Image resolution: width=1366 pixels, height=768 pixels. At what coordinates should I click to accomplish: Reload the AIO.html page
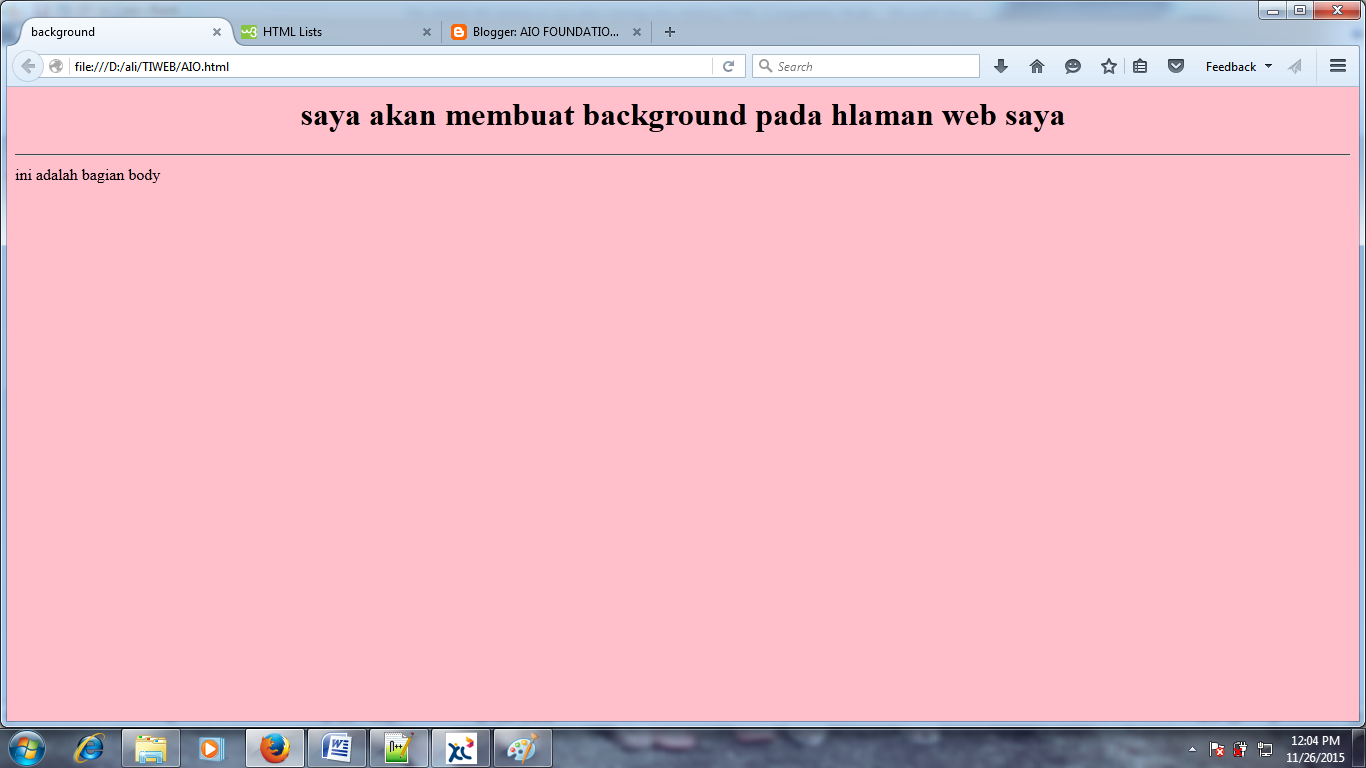coord(729,65)
